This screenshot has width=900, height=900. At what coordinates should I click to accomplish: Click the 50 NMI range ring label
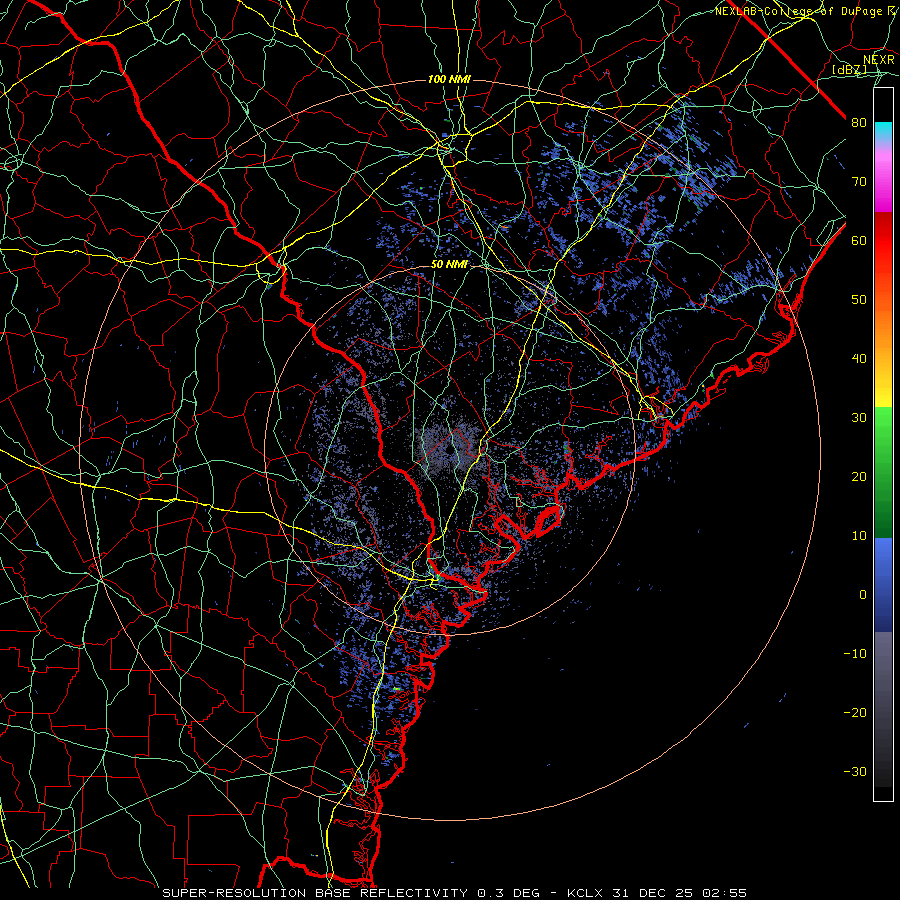click(449, 265)
